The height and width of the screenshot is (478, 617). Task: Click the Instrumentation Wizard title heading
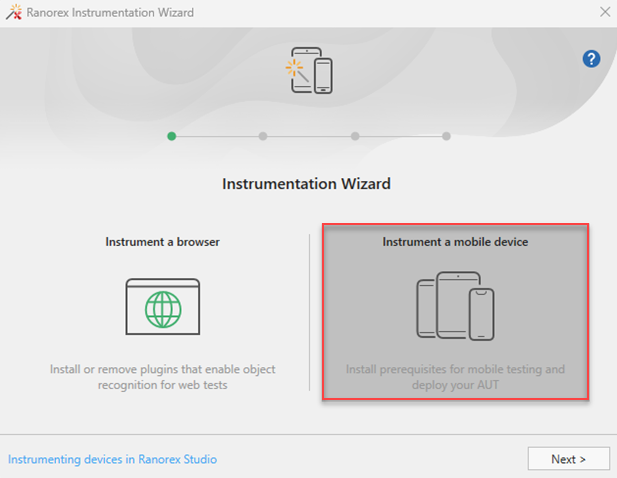(307, 184)
